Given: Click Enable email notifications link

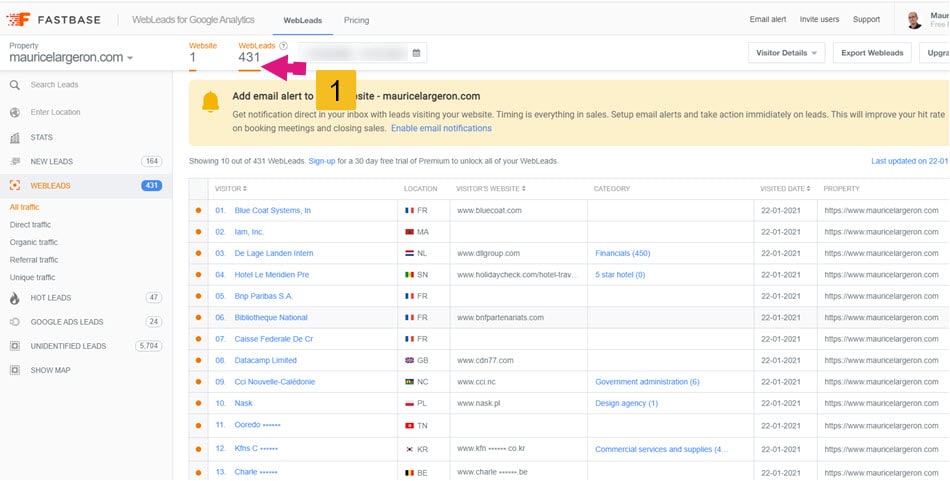Looking at the screenshot, I should click(441, 128).
